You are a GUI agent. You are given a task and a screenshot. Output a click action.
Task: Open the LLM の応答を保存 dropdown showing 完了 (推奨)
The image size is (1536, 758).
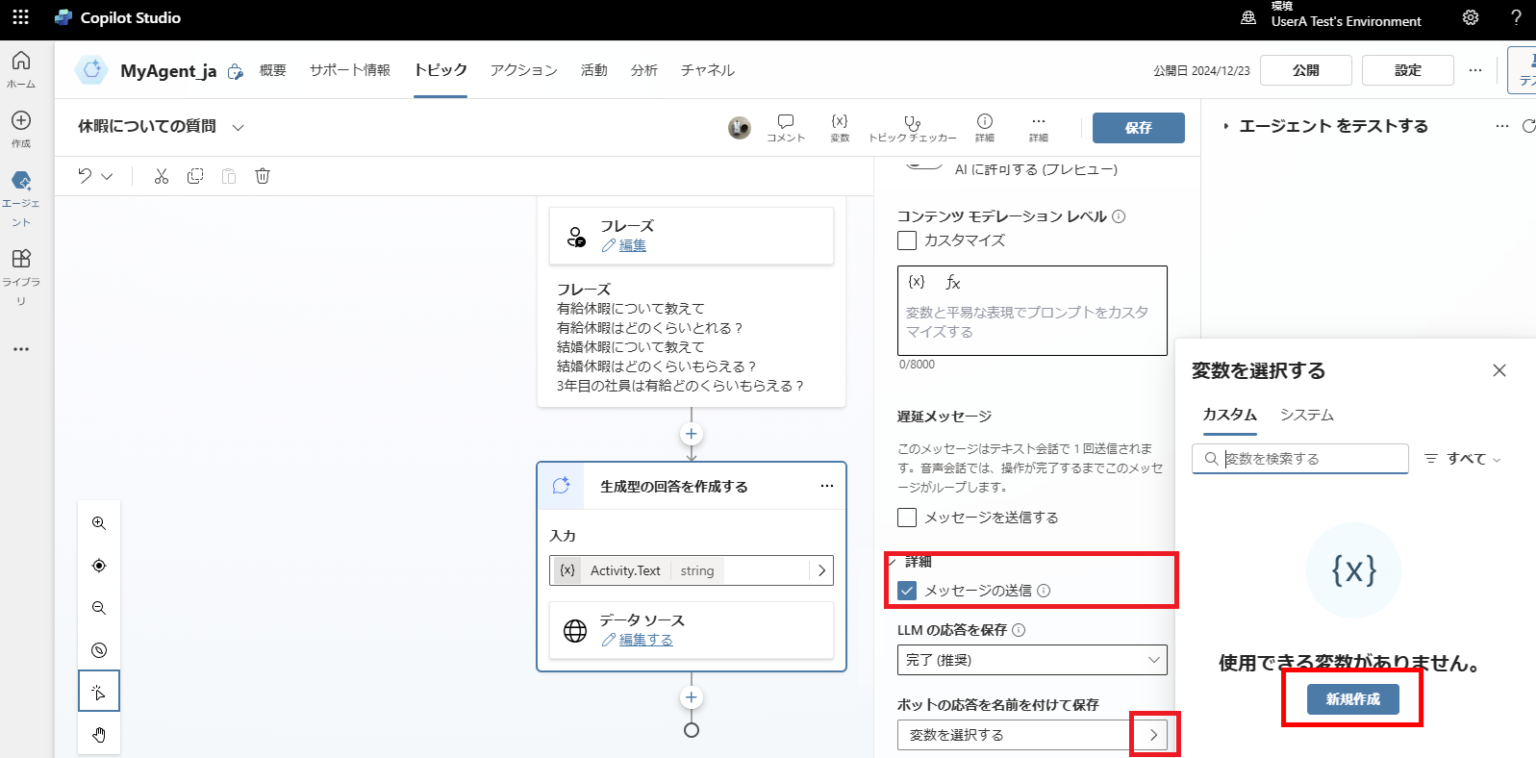pos(1032,660)
